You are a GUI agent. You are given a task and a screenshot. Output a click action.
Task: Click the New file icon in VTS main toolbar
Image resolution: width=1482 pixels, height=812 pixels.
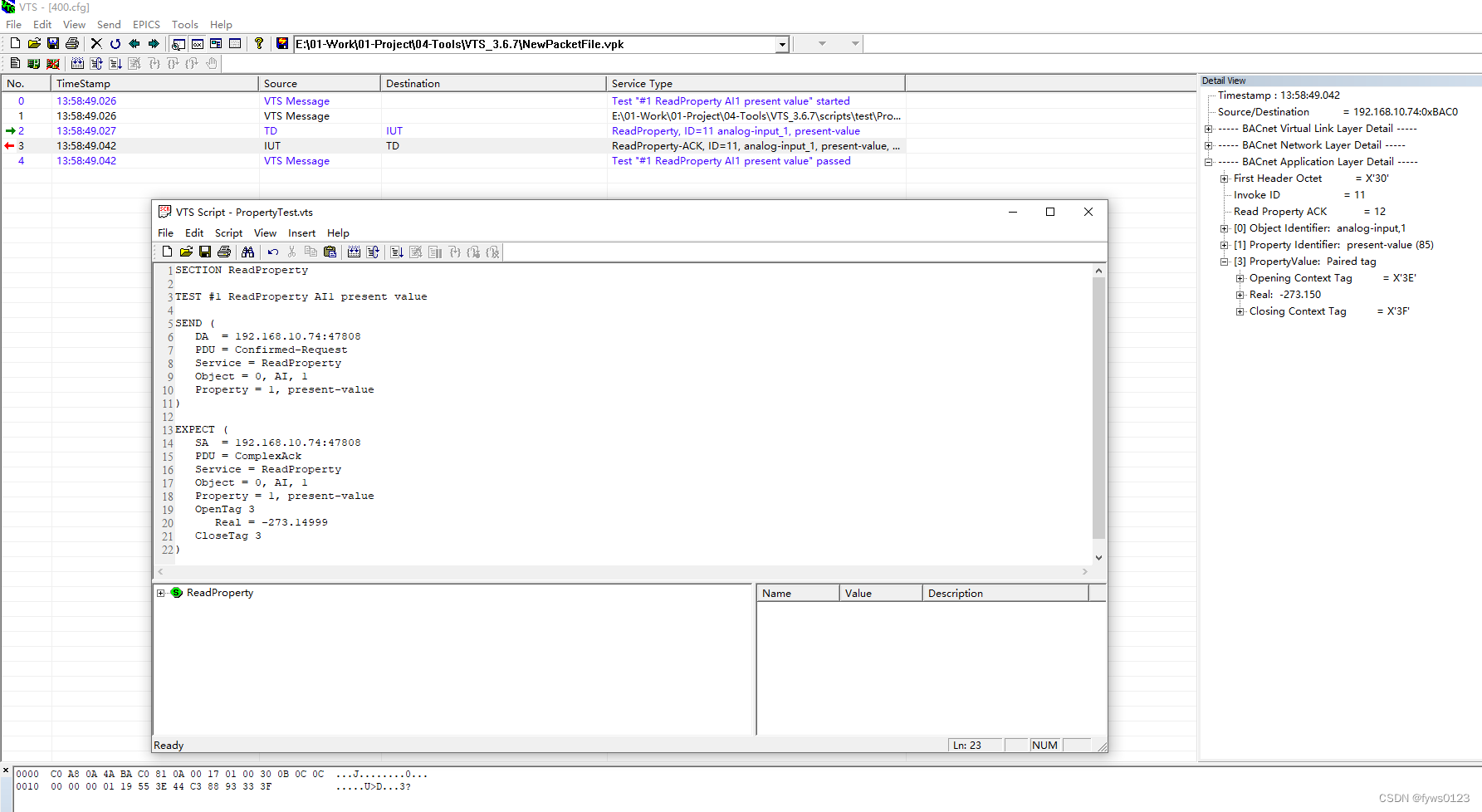(x=15, y=43)
